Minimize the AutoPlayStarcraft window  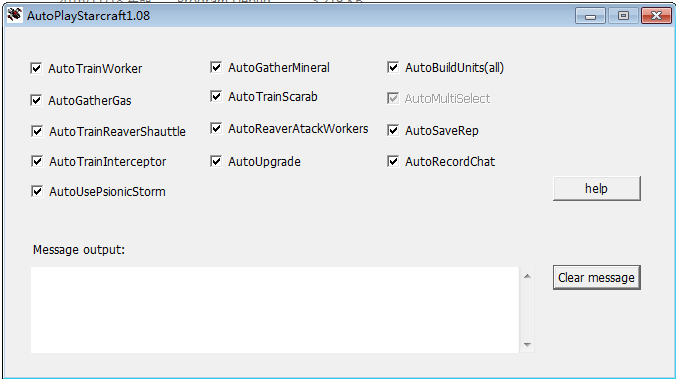[590, 16]
